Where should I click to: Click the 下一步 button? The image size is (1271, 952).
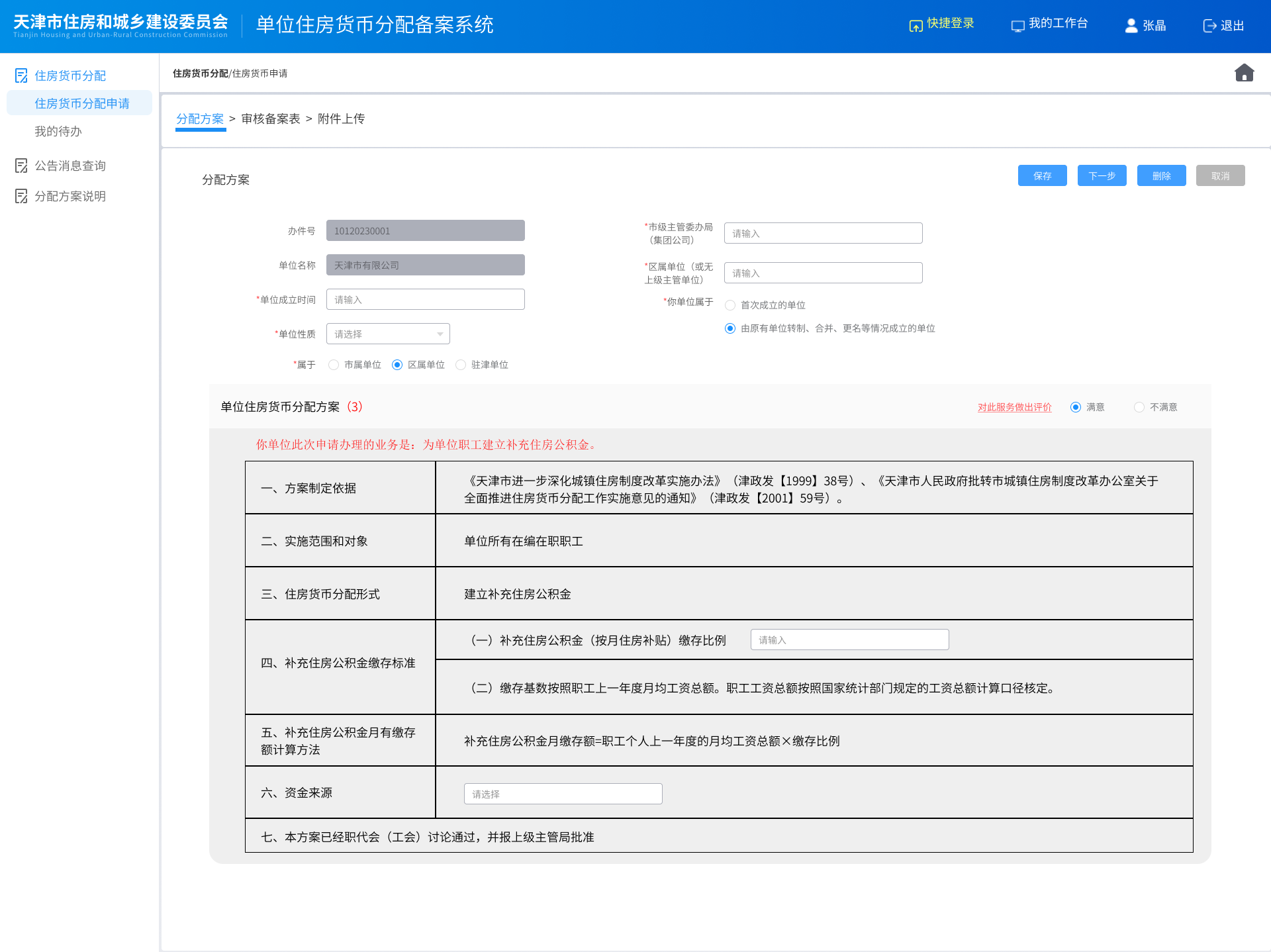pos(1102,175)
